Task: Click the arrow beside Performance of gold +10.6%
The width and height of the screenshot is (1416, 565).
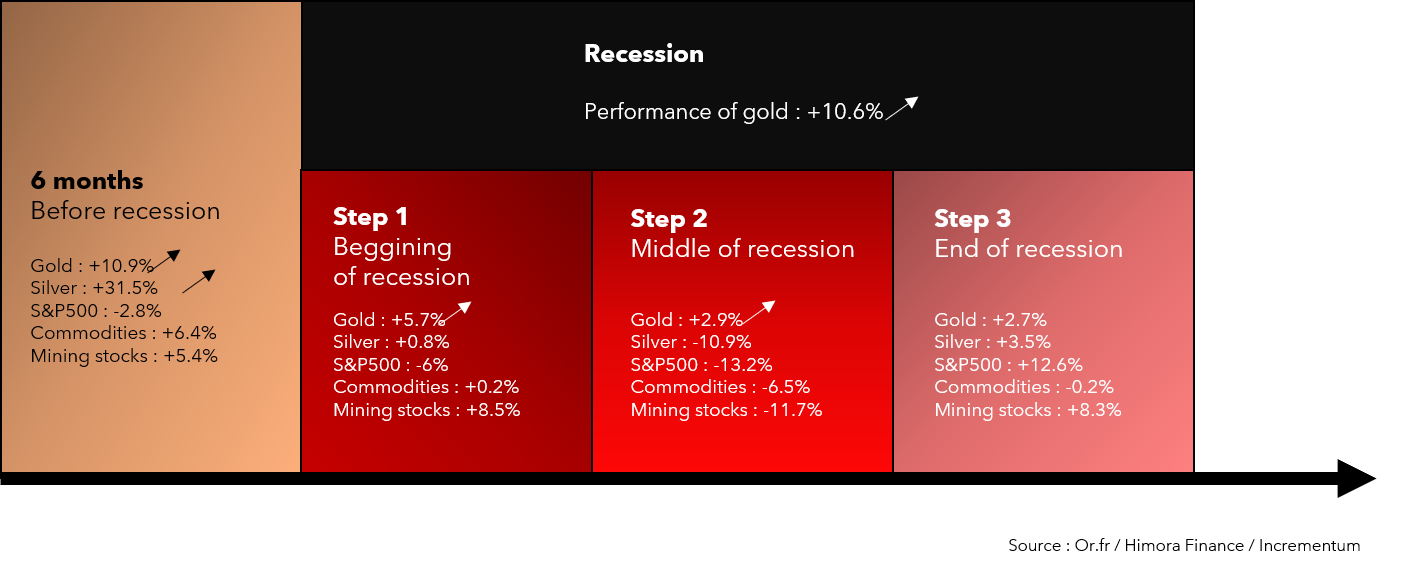Action: pos(902,108)
